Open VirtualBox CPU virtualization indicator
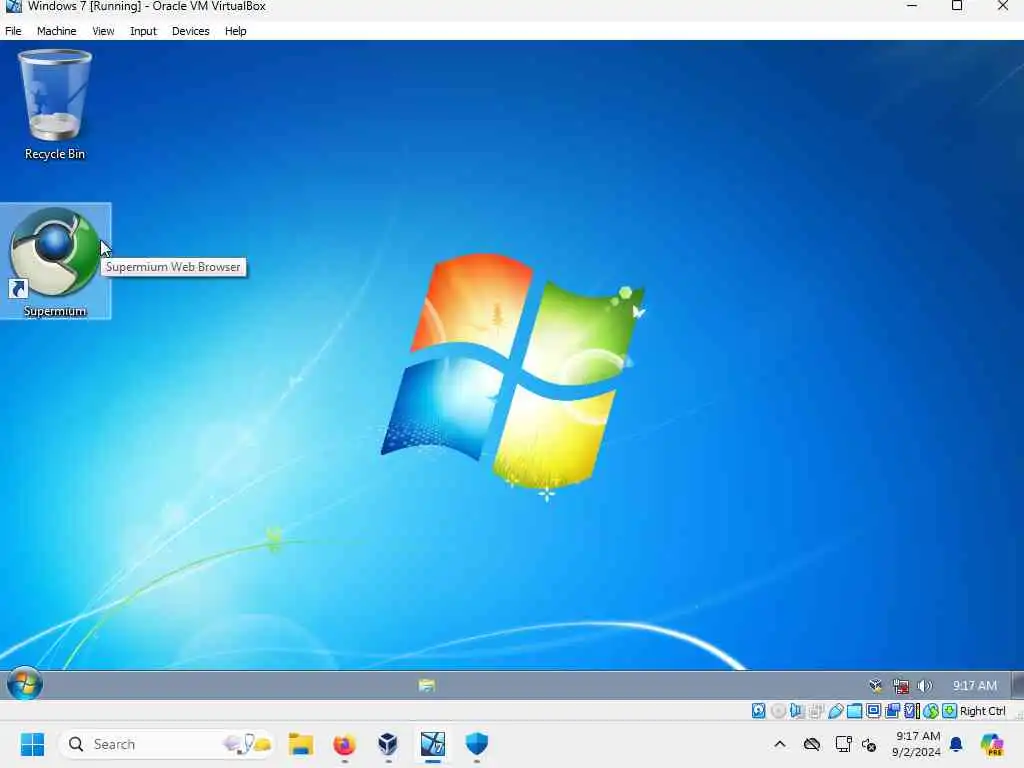 [x=912, y=711]
